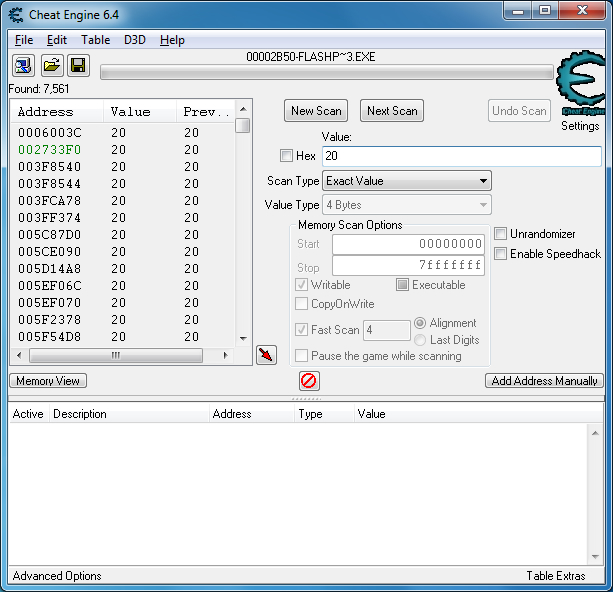Click the address table scroll up arrow
The height and width of the screenshot is (592, 613).
click(x=595, y=433)
